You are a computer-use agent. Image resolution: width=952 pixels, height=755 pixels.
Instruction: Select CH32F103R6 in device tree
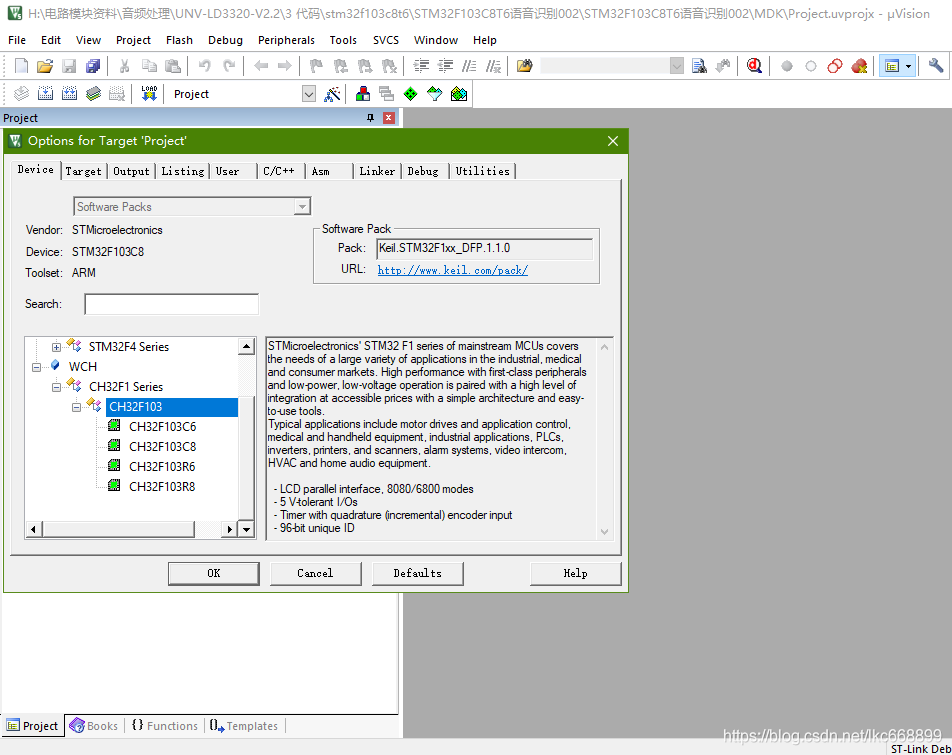pyautogui.click(x=162, y=467)
